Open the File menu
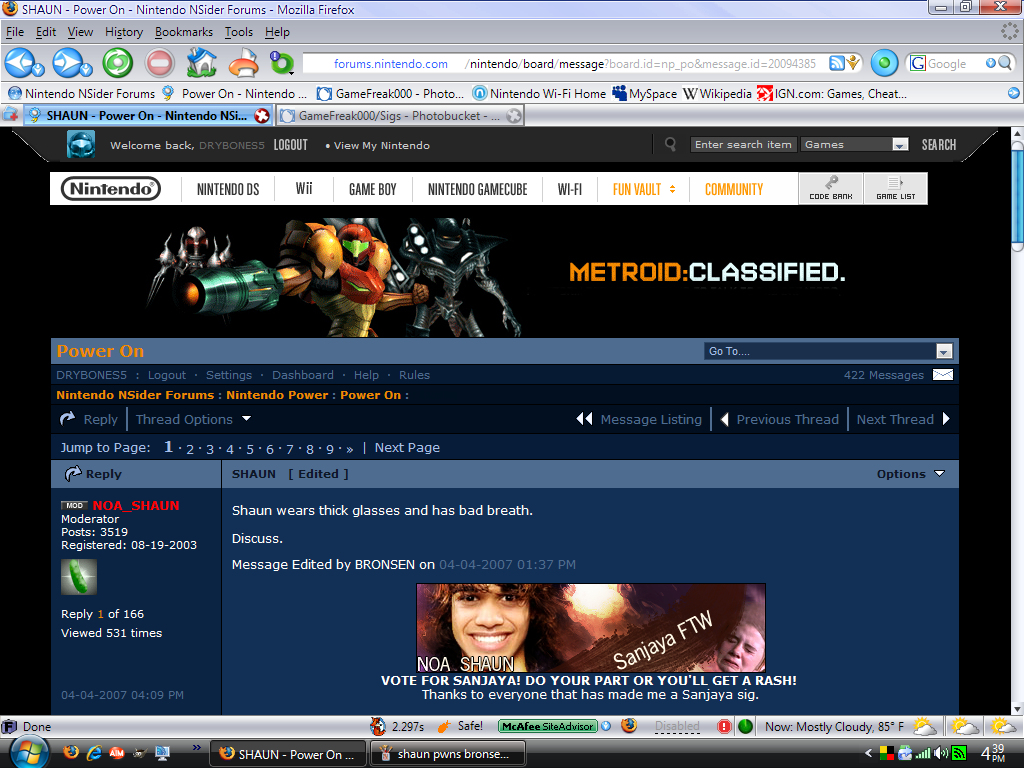This screenshot has width=1024, height=768. (14, 32)
